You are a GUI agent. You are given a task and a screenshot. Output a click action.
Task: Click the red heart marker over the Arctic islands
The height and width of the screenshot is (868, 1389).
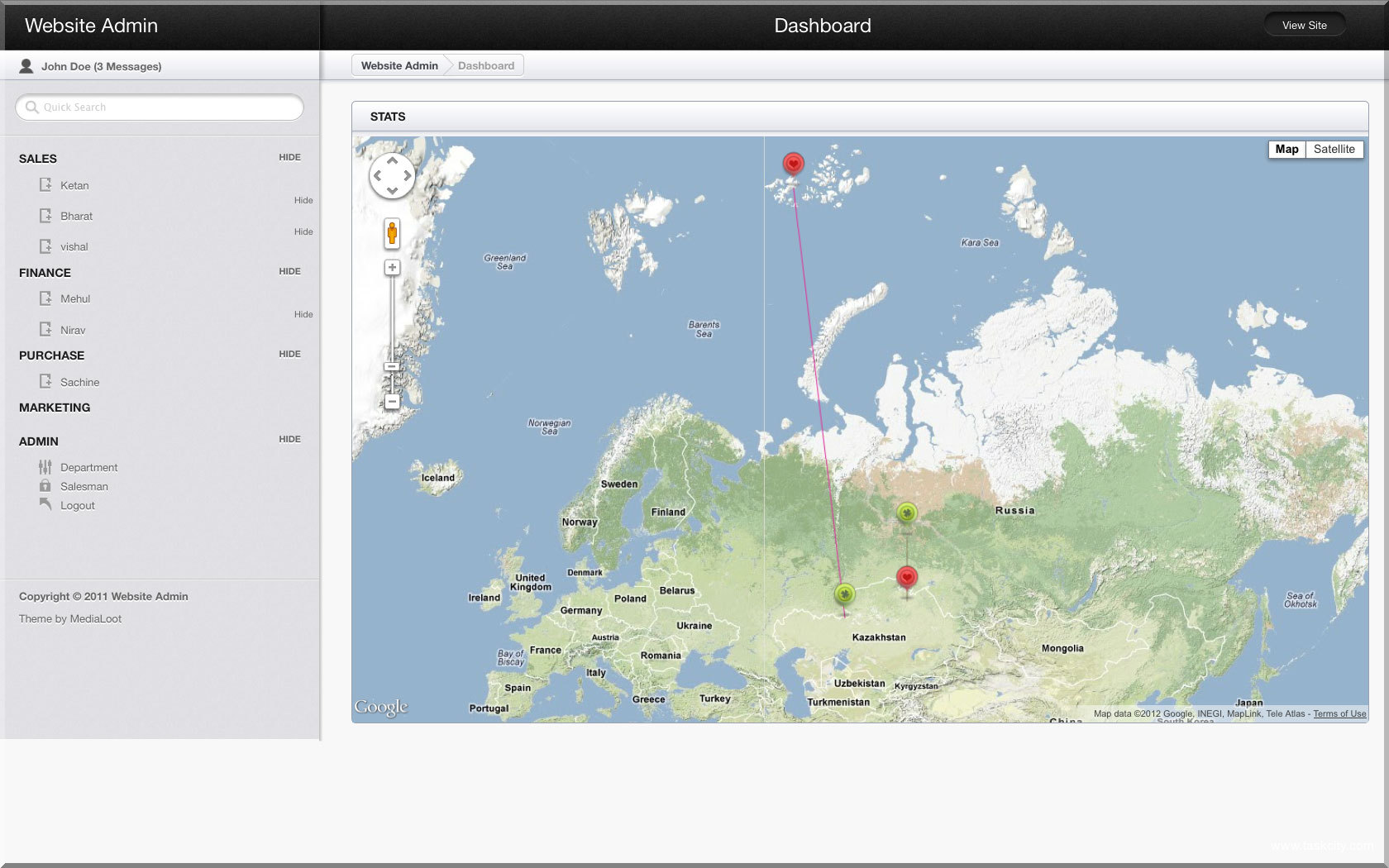794,165
